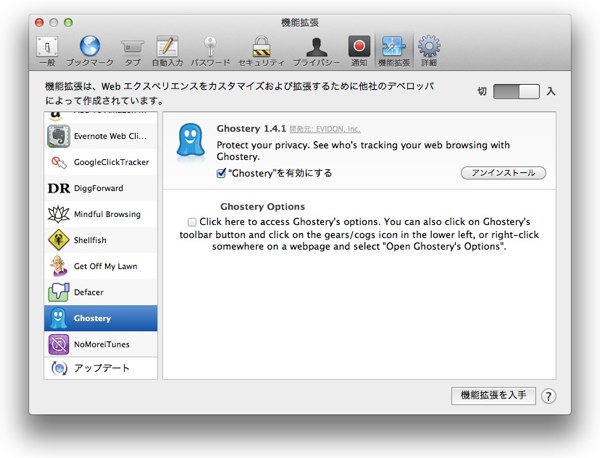
Task: Open the 一般 (General) preferences pane
Action: [47, 51]
